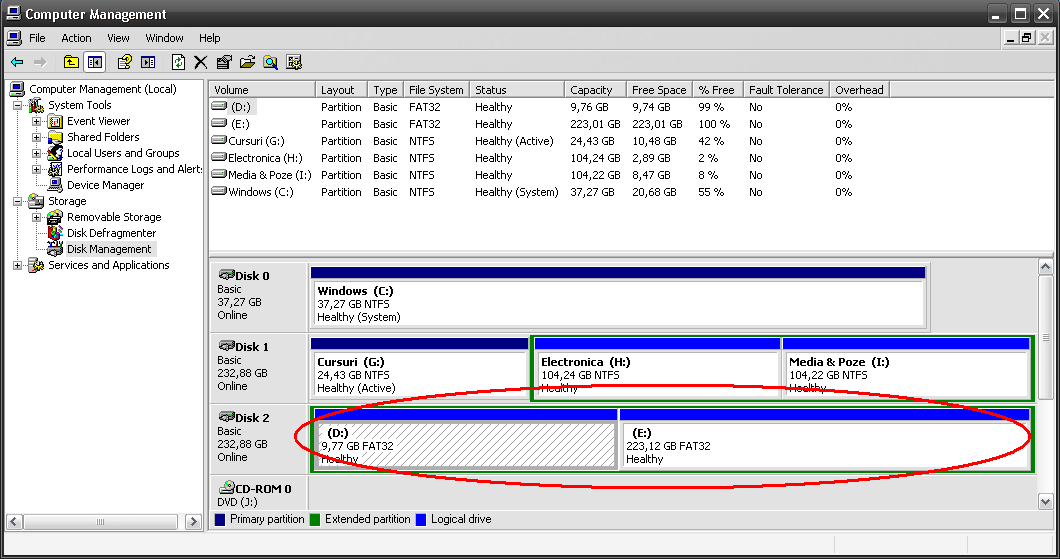The width and height of the screenshot is (1060, 559).
Task: Click the volume icon of Cursuri (G:) row
Action: 218,141
